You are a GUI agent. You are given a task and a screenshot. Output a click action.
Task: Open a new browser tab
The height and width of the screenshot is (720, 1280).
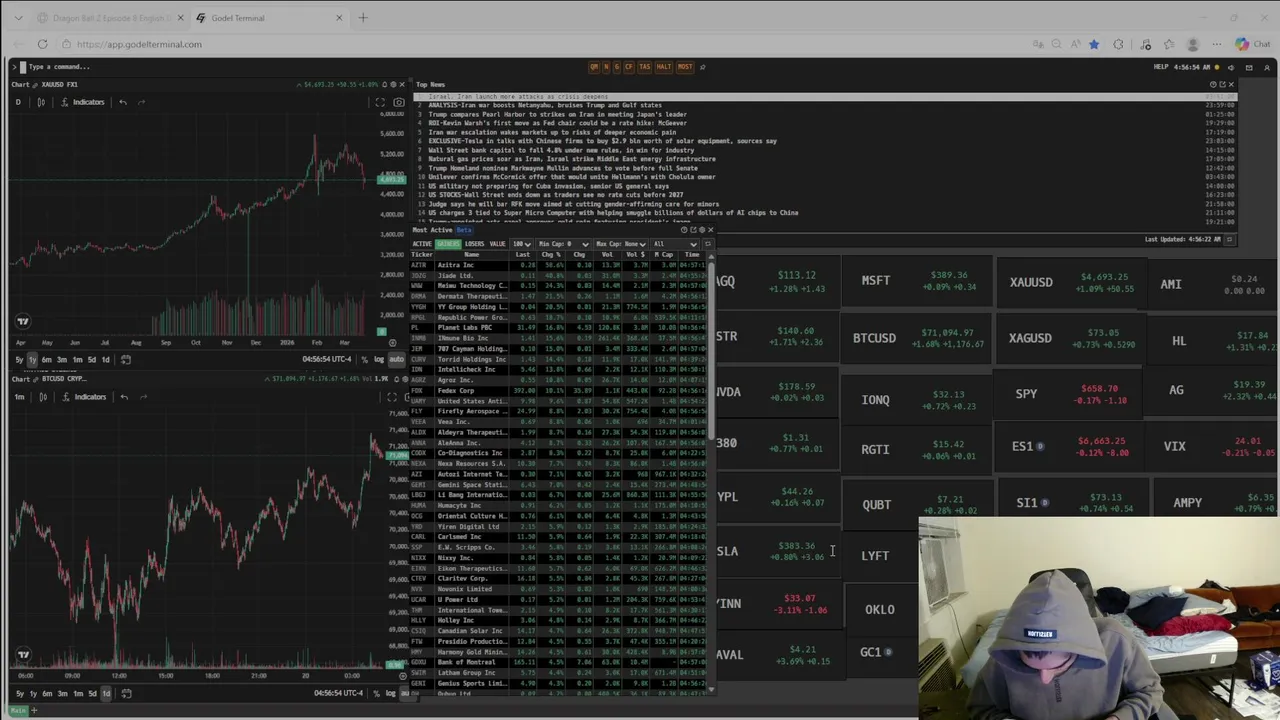point(363,18)
